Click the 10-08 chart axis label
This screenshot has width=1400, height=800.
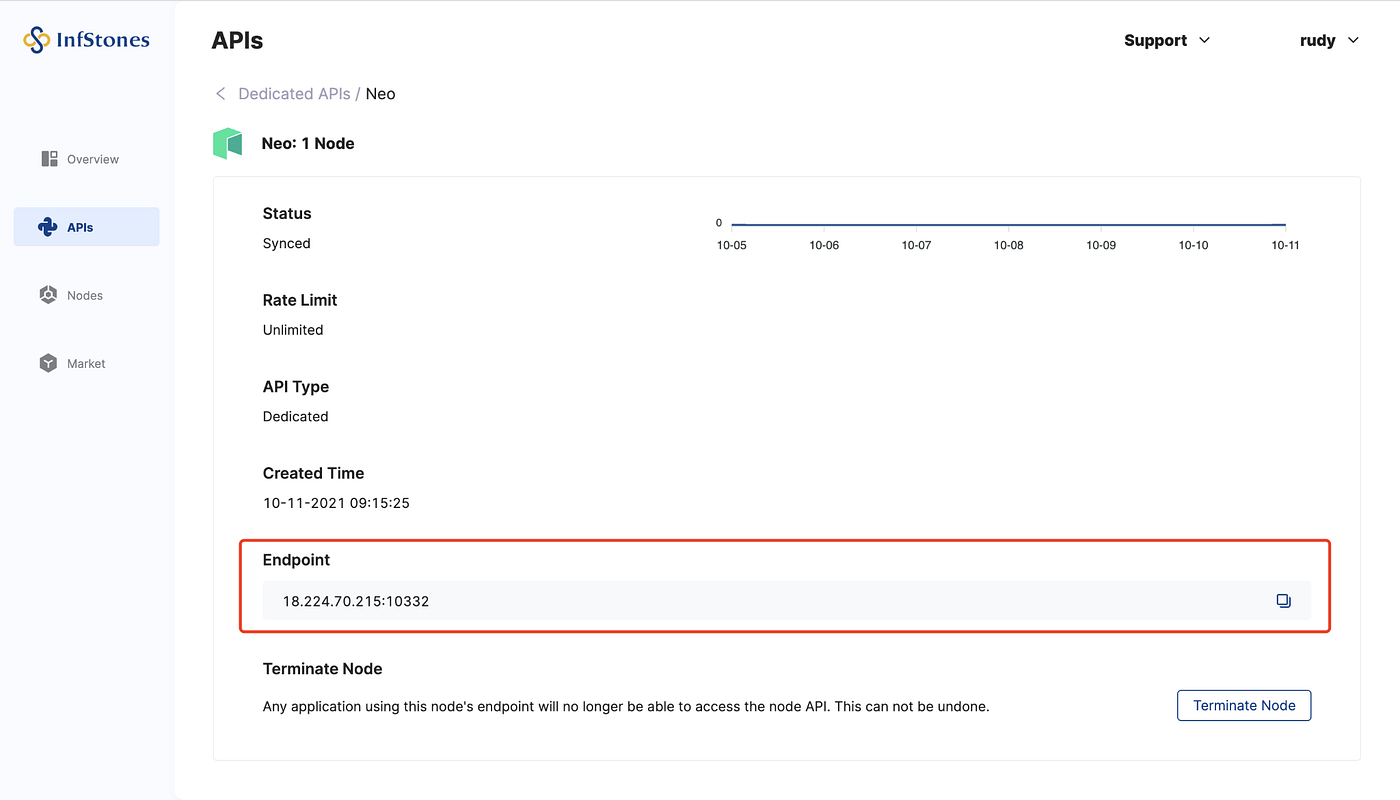(x=1008, y=245)
